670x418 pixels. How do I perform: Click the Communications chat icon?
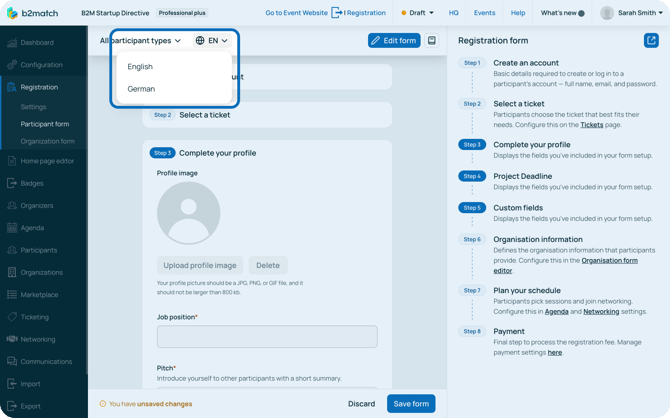pyautogui.click(x=12, y=361)
